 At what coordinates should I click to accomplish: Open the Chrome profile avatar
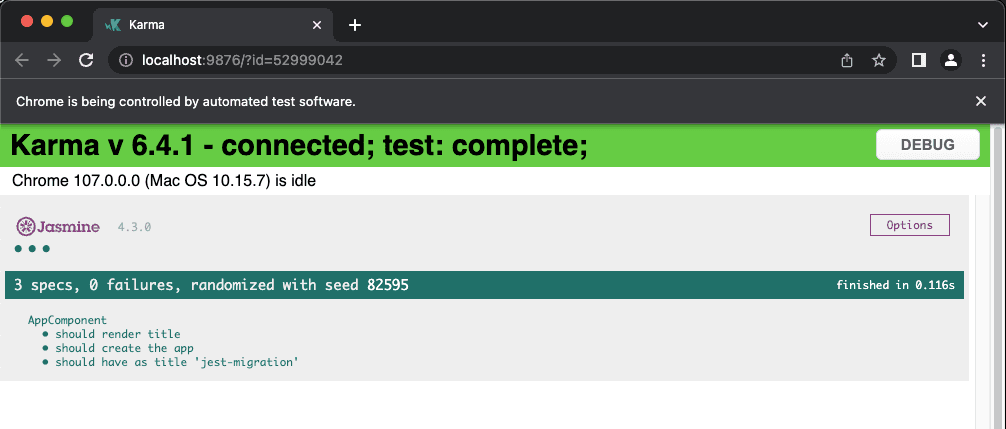pyautogui.click(x=950, y=60)
